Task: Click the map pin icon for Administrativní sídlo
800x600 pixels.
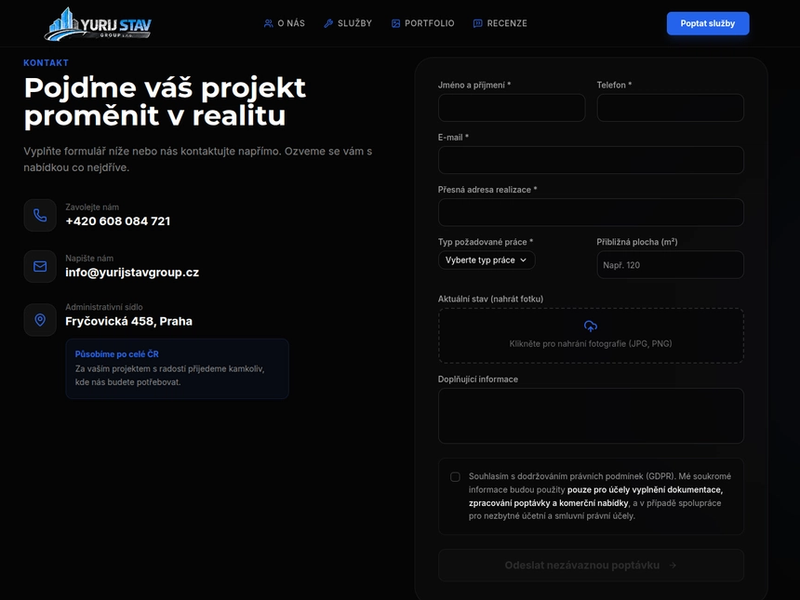Action: [x=40, y=320]
